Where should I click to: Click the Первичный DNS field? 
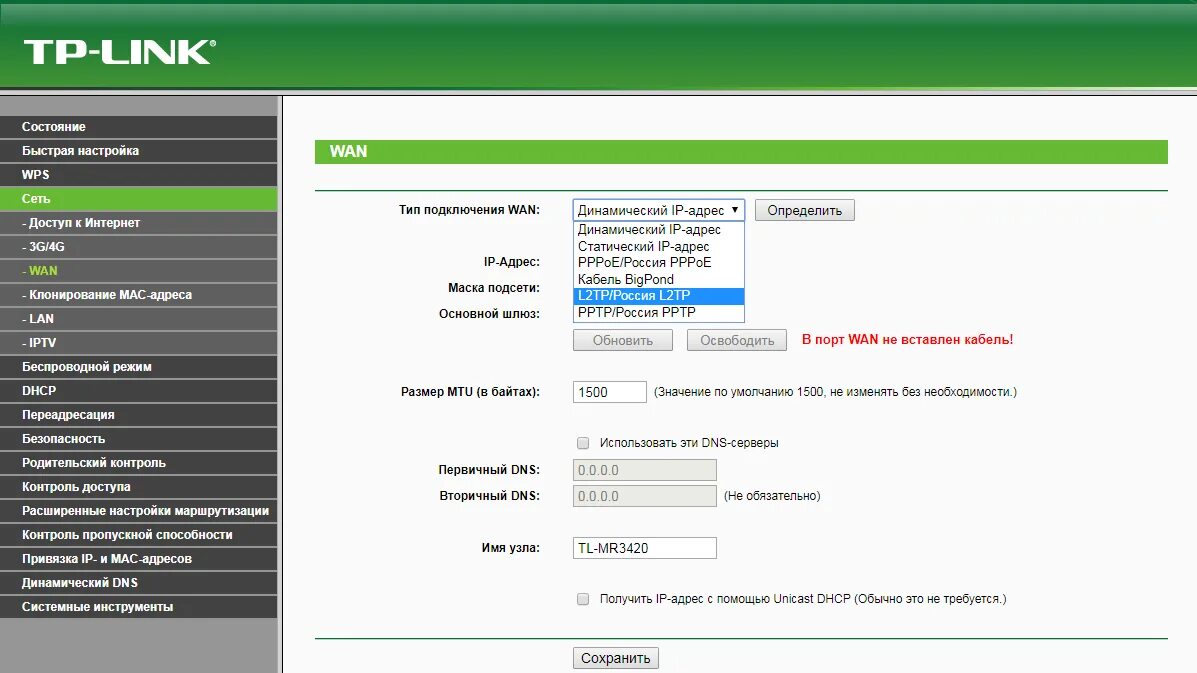(x=644, y=470)
